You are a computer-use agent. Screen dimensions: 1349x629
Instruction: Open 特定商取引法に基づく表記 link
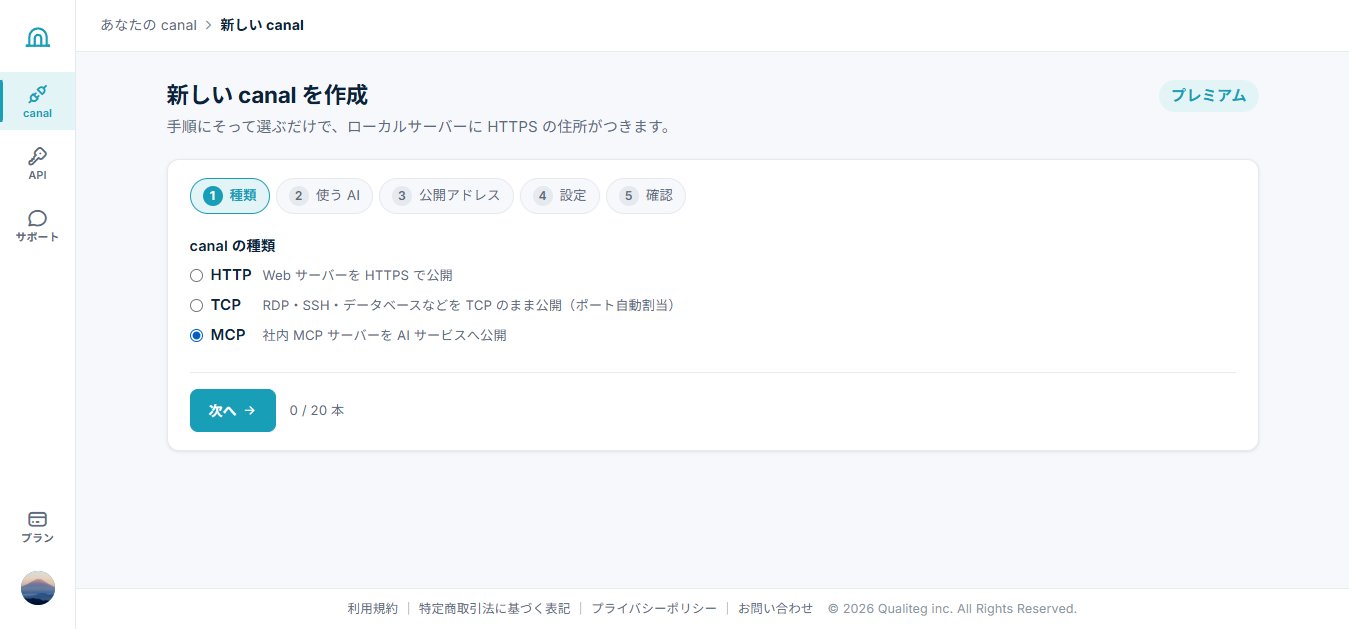click(x=494, y=608)
